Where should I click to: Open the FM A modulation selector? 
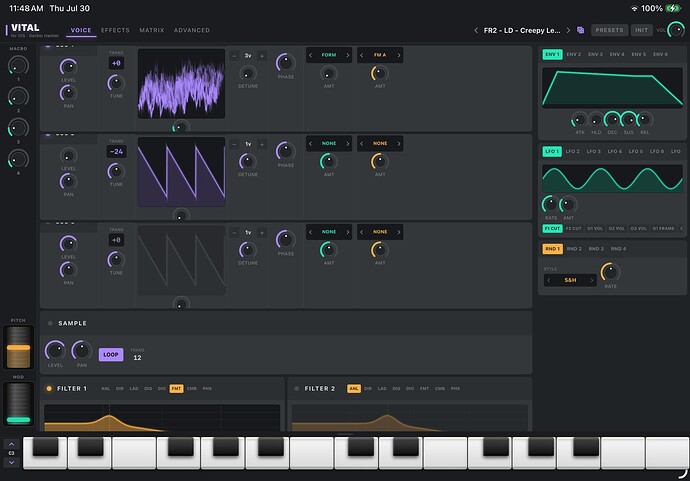point(380,55)
